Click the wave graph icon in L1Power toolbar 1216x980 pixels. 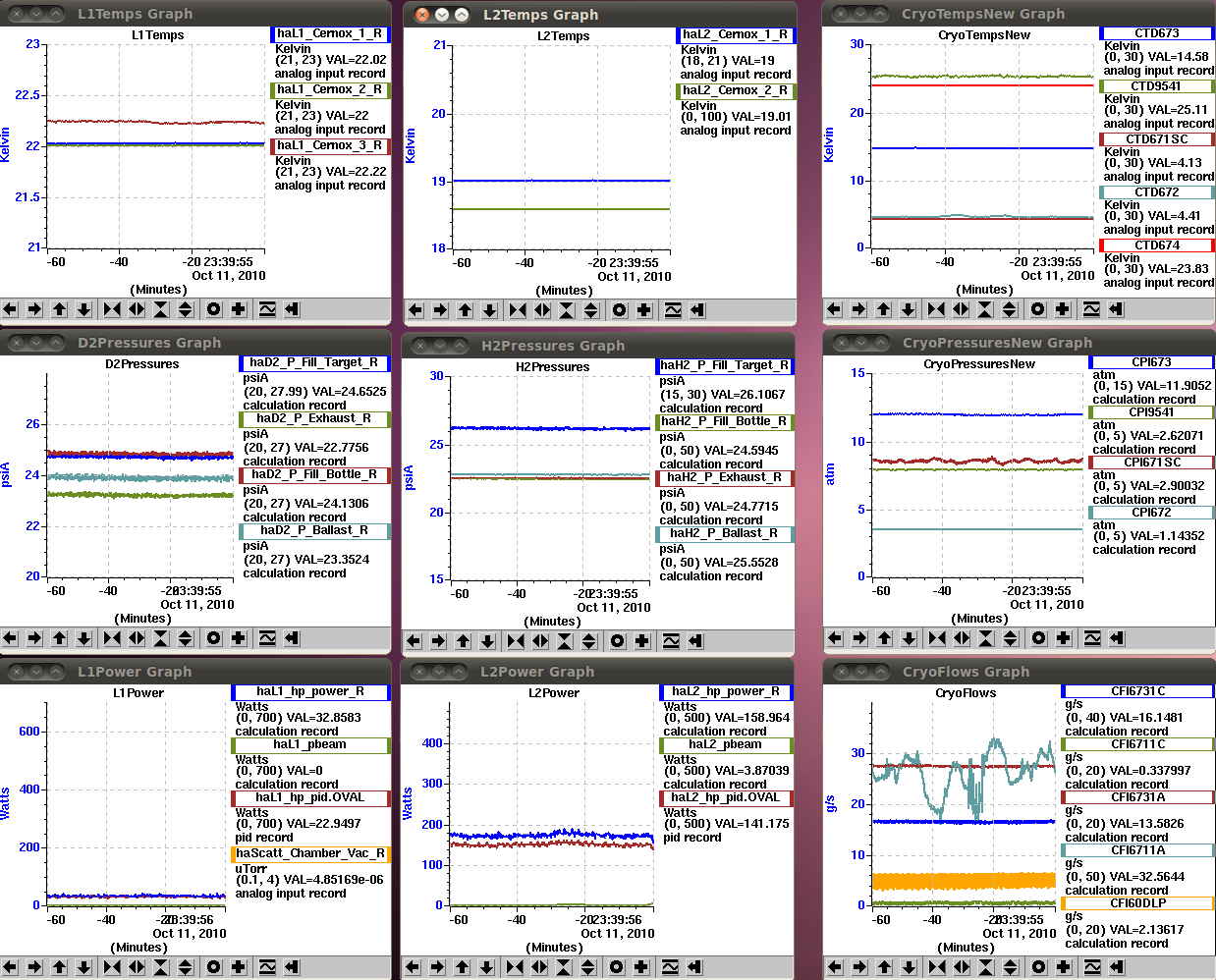[x=267, y=967]
